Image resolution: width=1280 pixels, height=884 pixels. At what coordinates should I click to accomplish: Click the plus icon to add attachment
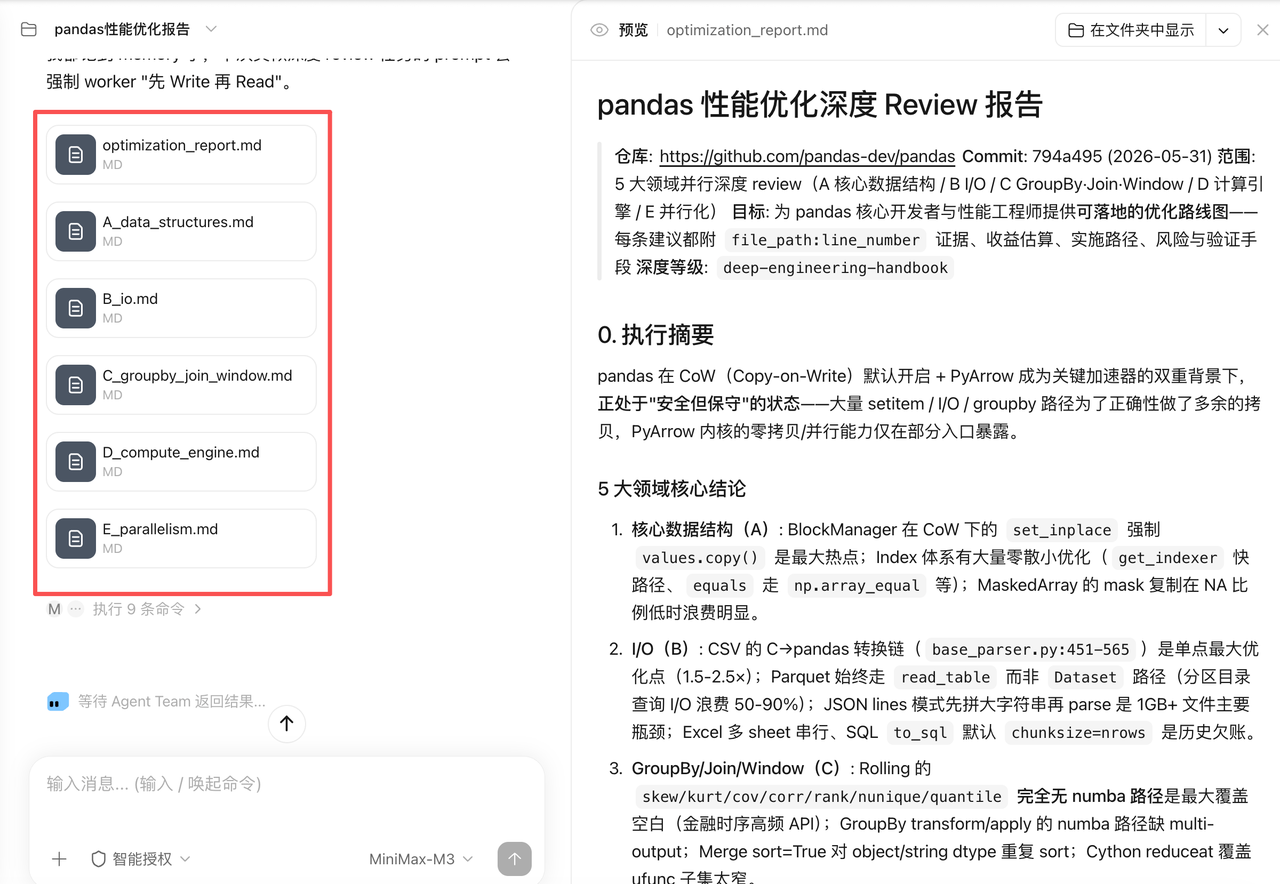click(59, 859)
